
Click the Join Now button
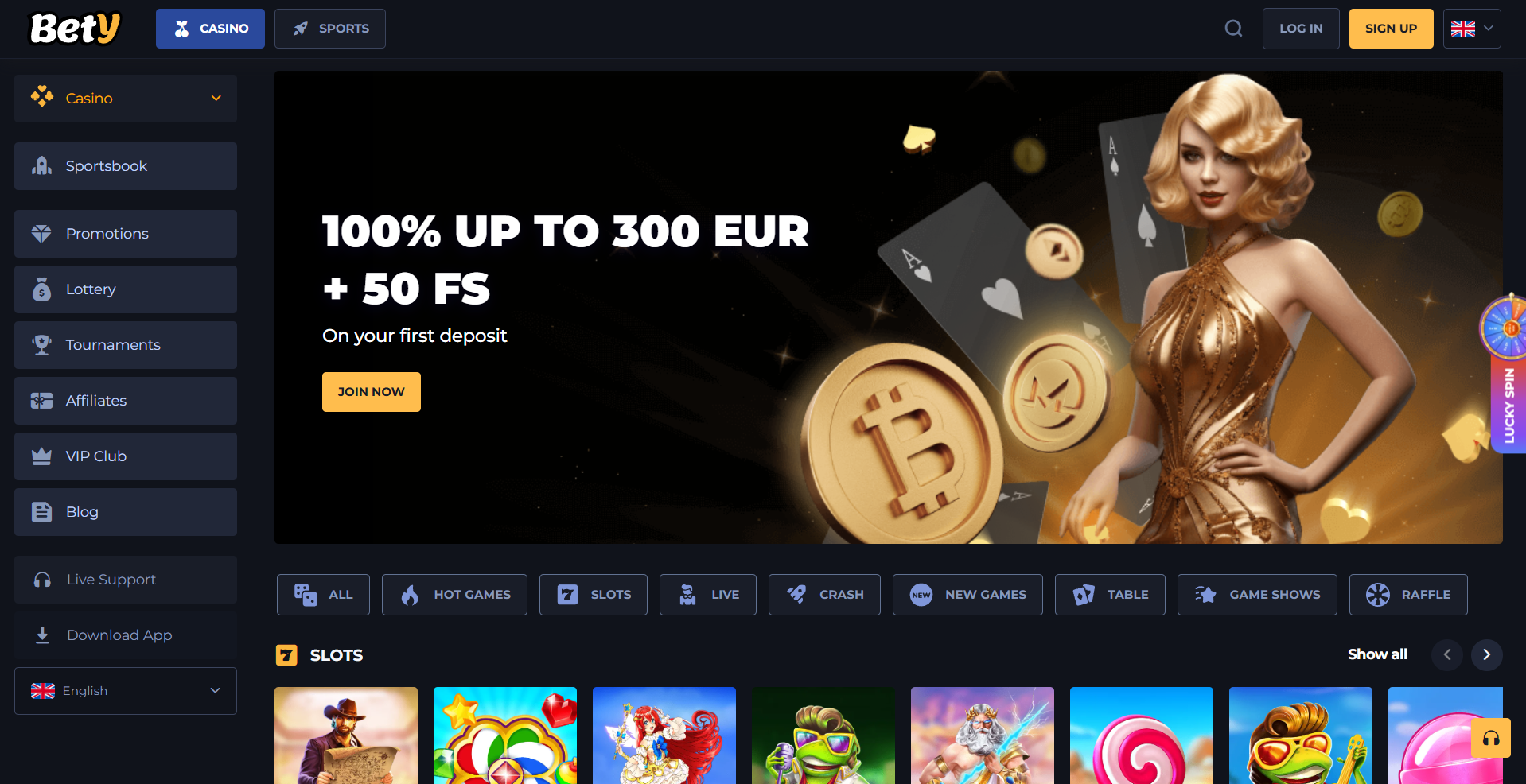[x=372, y=392]
